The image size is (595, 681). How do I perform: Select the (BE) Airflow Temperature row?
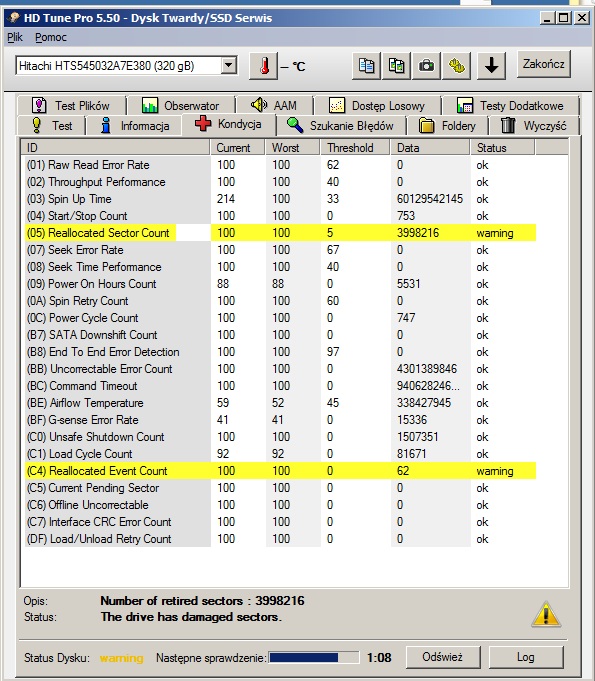point(281,403)
